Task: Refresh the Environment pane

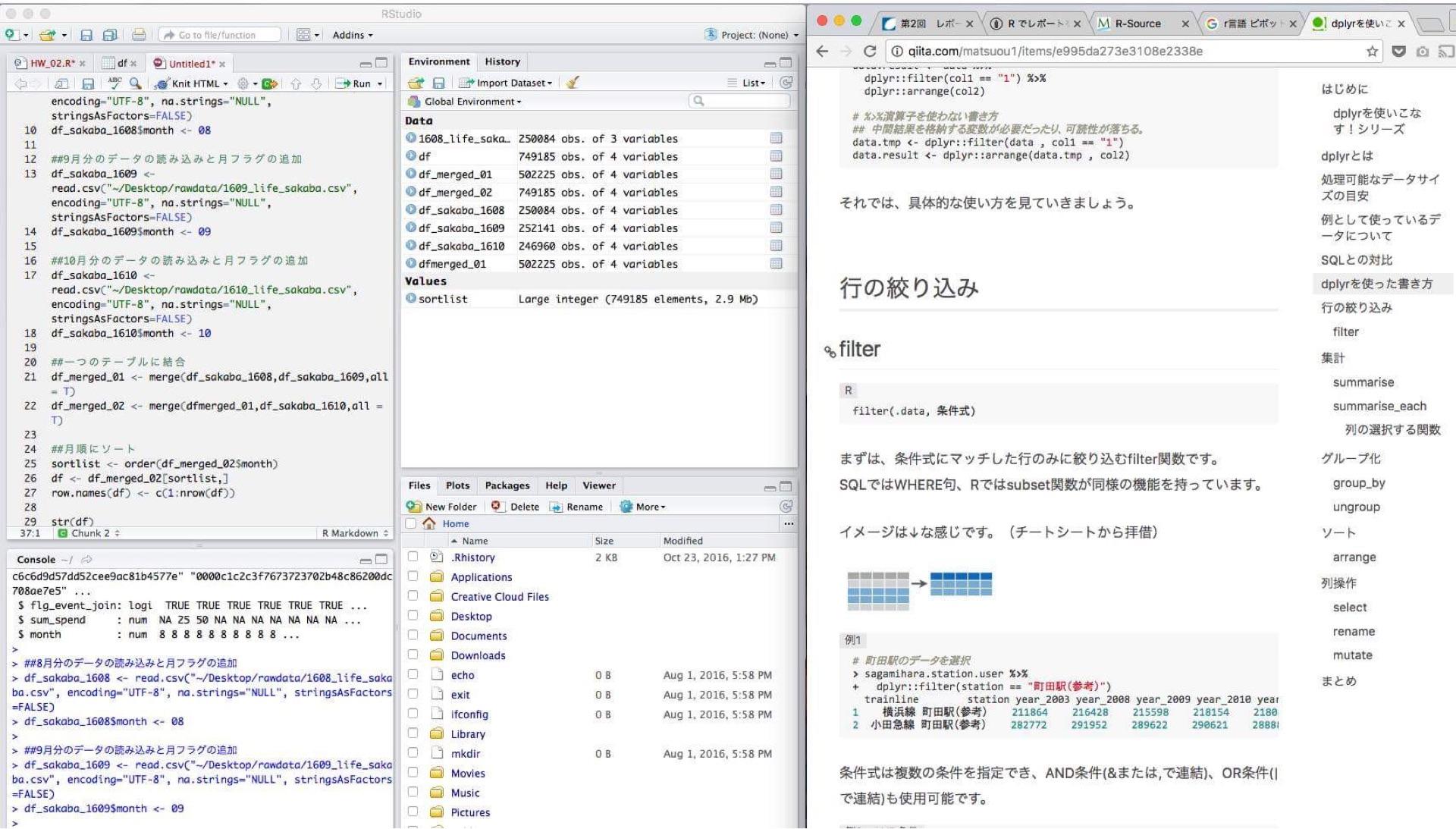Action: pos(786,83)
